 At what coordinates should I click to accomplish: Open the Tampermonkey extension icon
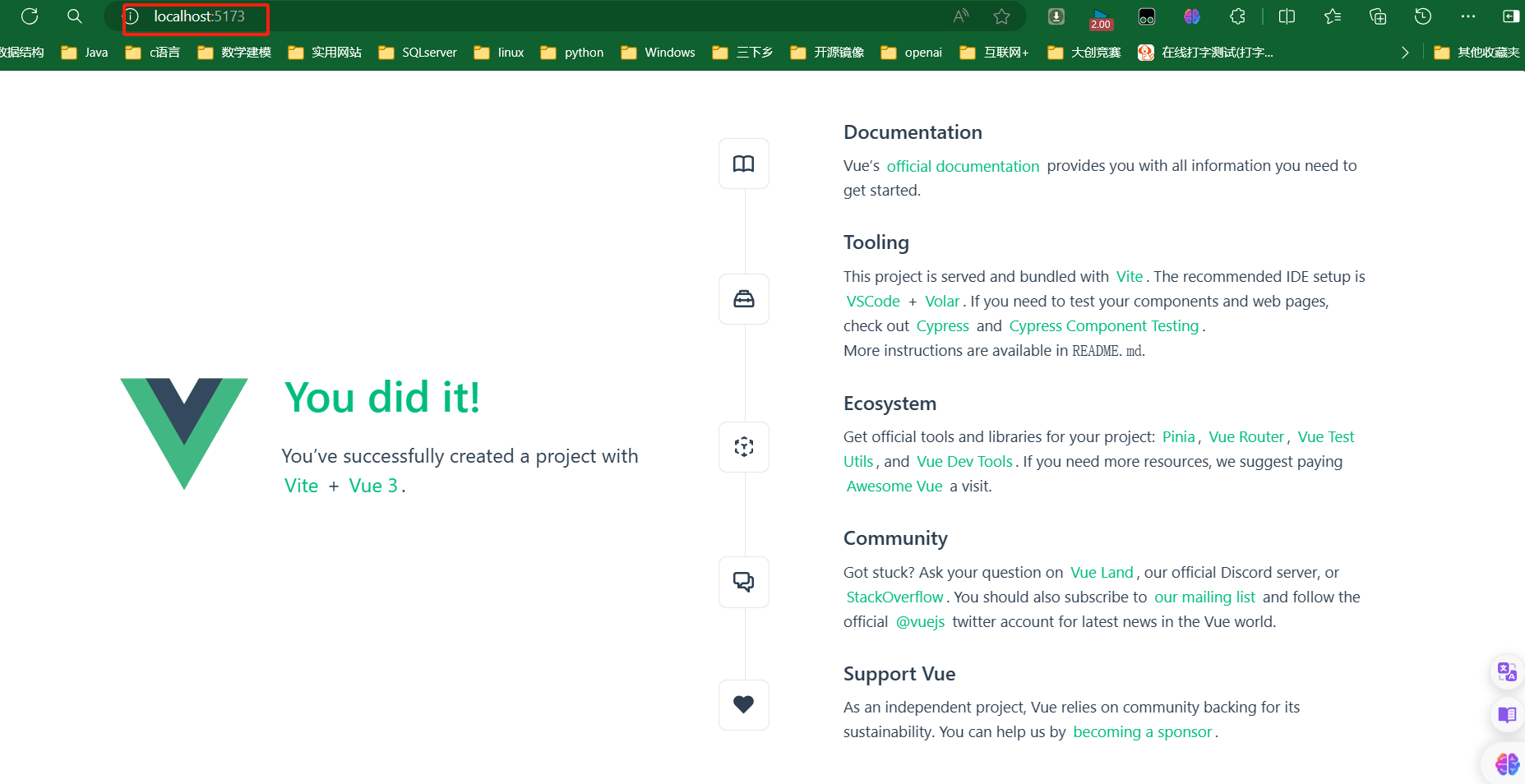click(x=1147, y=16)
